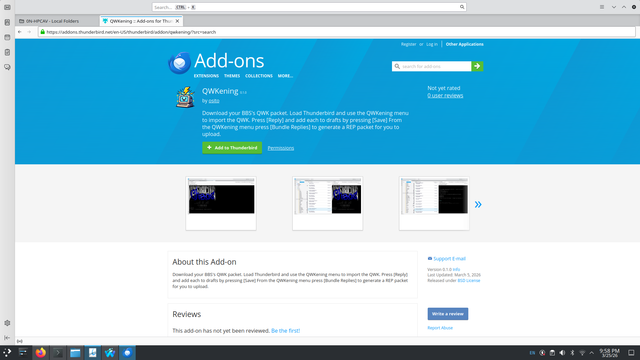Submit add-on search with green arrow

pyautogui.click(x=477, y=66)
